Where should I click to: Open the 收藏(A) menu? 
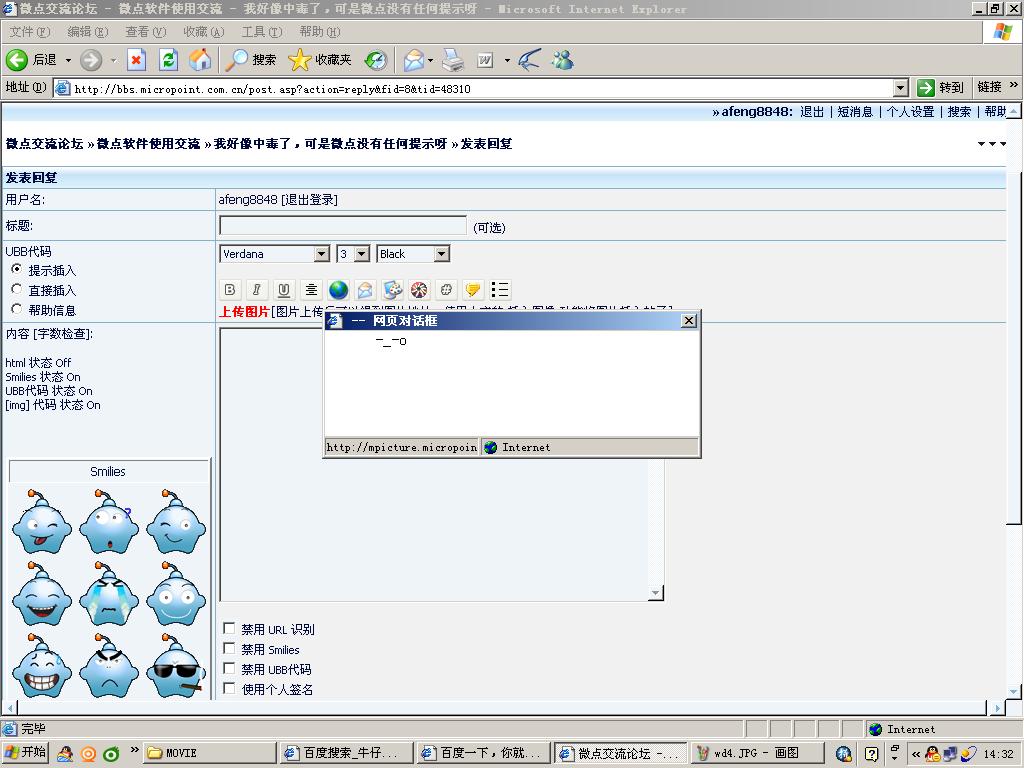pos(204,31)
